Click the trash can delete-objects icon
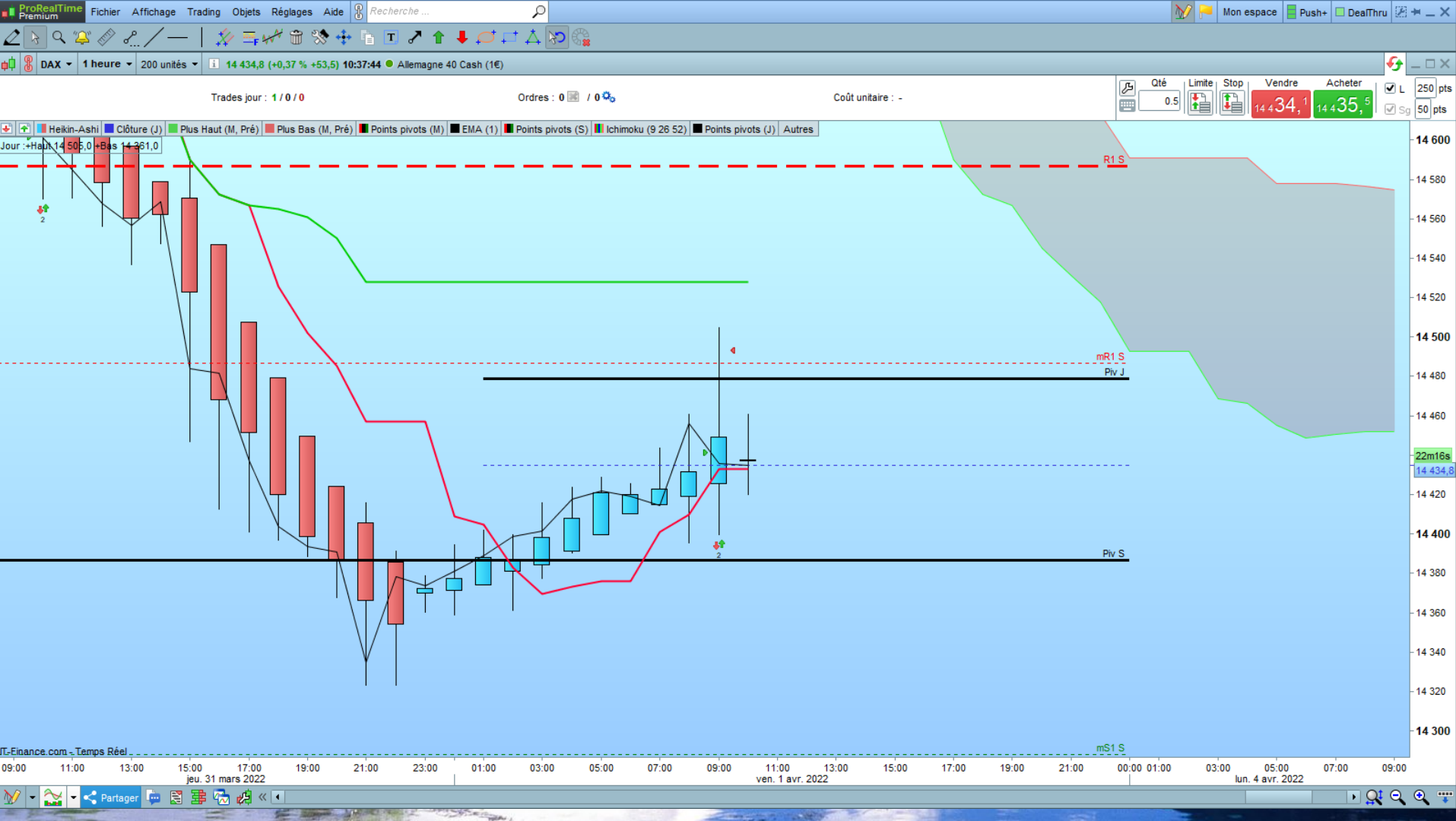The image size is (1456, 821). coord(297,37)
